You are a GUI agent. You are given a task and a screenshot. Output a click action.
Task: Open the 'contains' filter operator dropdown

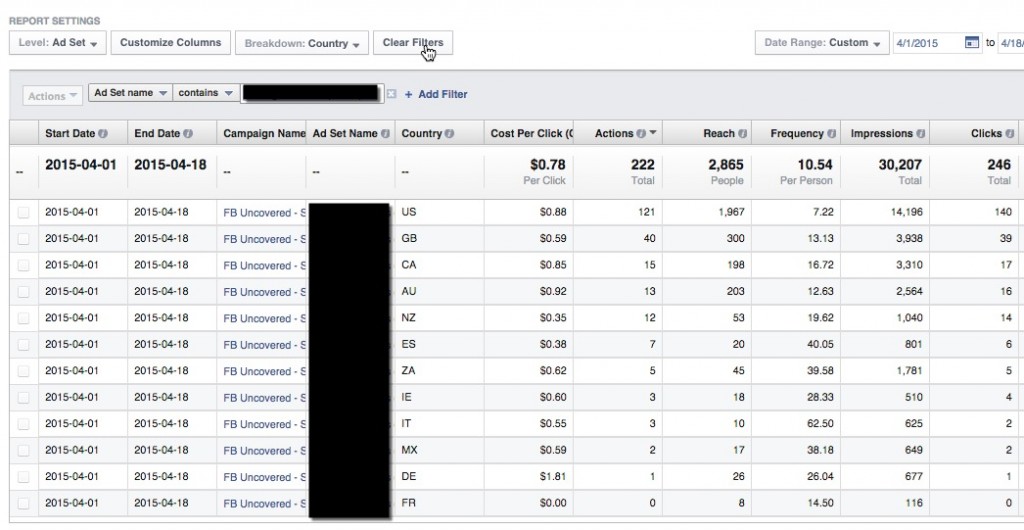click(206, 93)
